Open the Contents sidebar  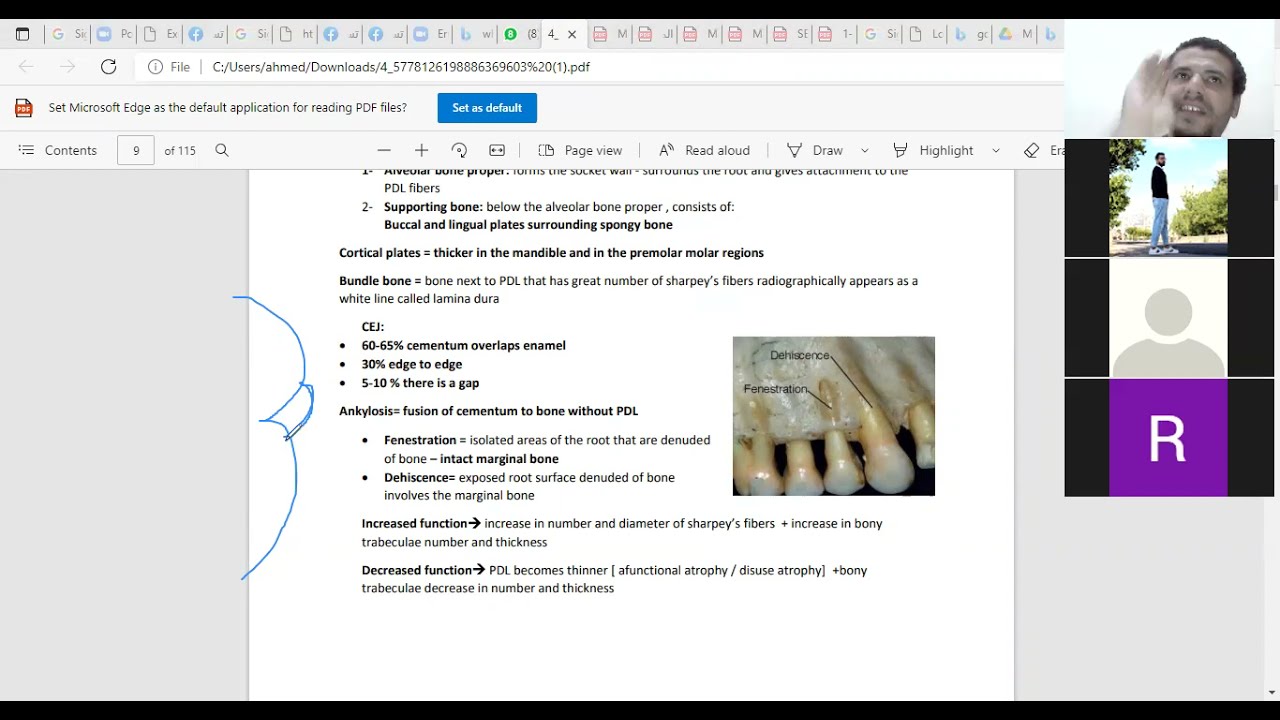point(57,150)
